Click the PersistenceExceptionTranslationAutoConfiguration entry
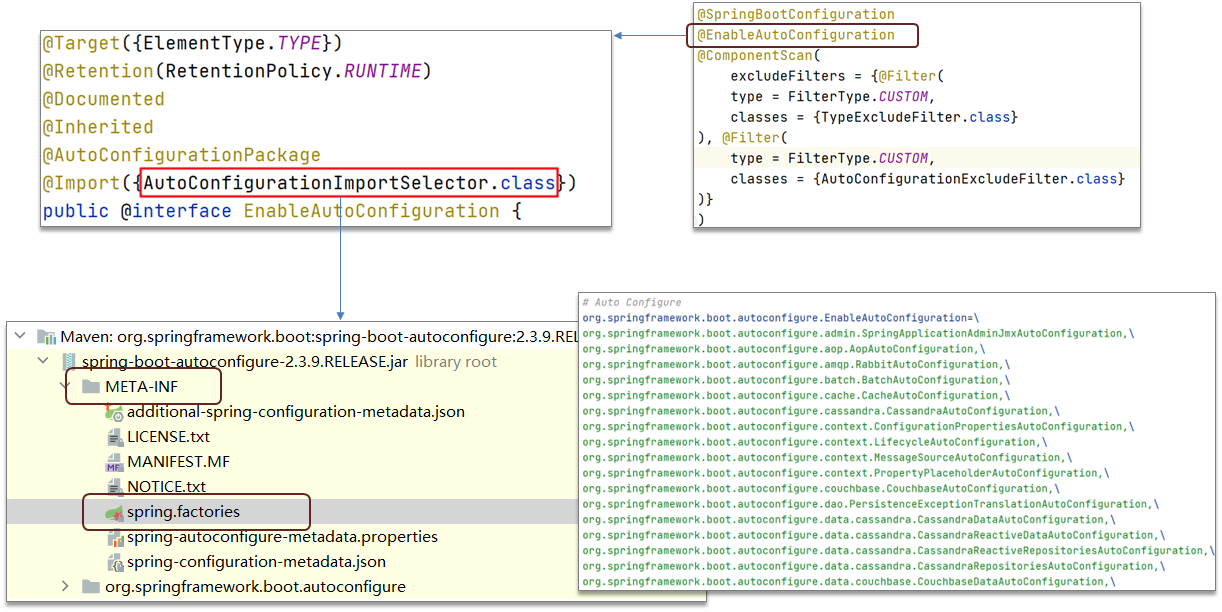Screen dimensions: 1222x612 [x=872, y=504]
